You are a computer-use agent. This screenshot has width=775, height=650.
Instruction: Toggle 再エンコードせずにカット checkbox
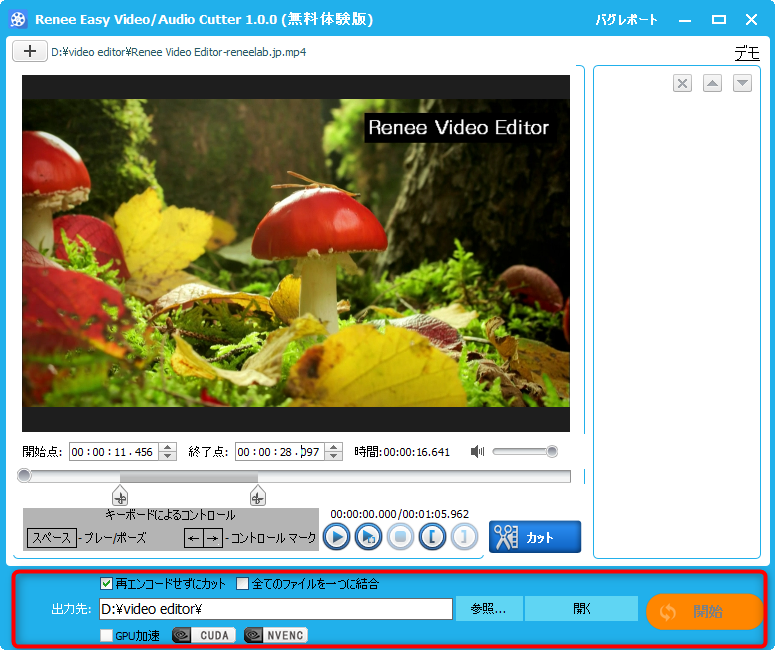(x=106, y=584)
